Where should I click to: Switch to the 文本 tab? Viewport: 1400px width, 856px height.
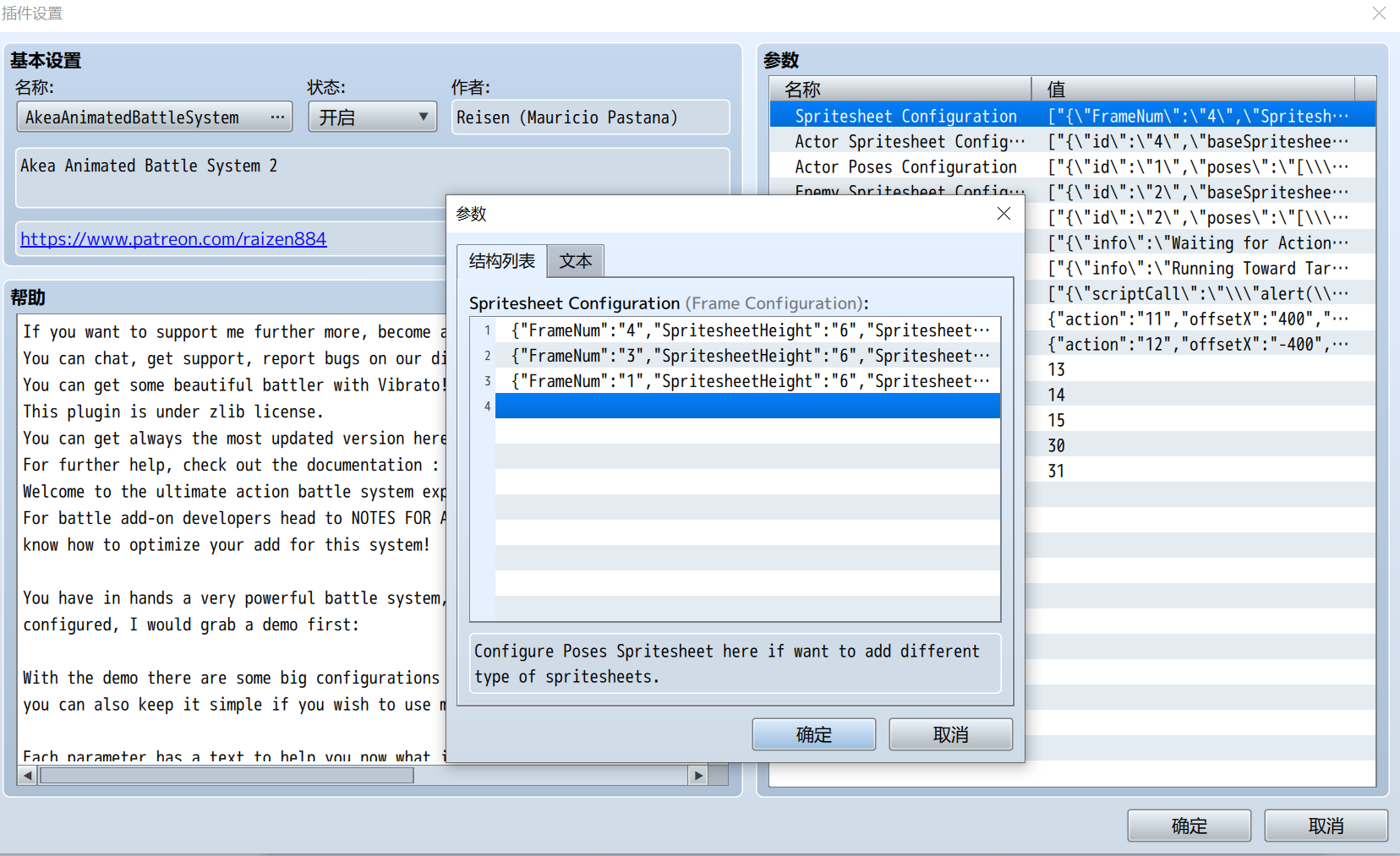coord(576,261)
